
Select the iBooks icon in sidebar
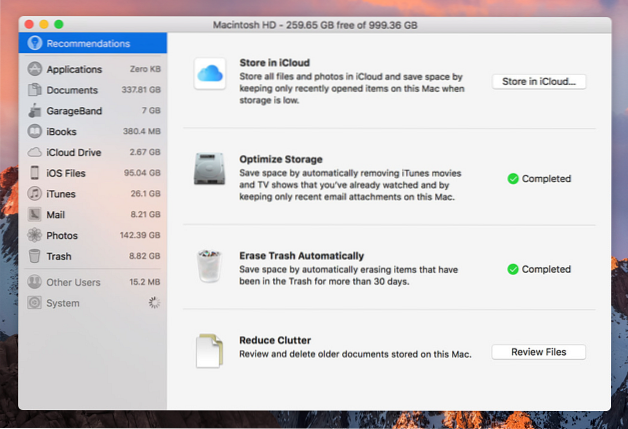(35, 132)
